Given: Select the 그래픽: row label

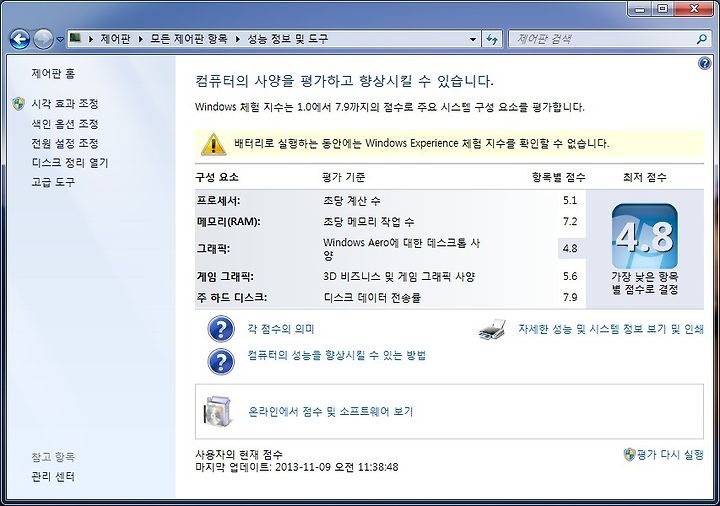Looking at the screenshot, I should point(213,248).
